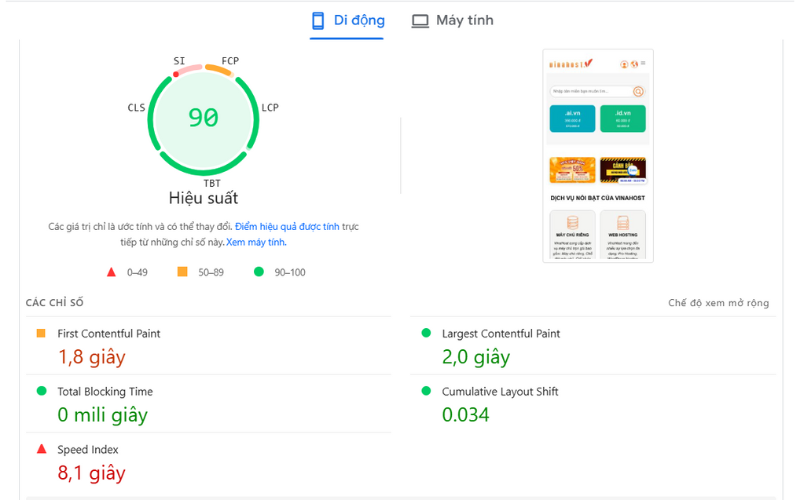Click the 0.034 CLS value
The width and height of the screenshot is (800, 500).
pyautogui.click(x=465, y=415)
